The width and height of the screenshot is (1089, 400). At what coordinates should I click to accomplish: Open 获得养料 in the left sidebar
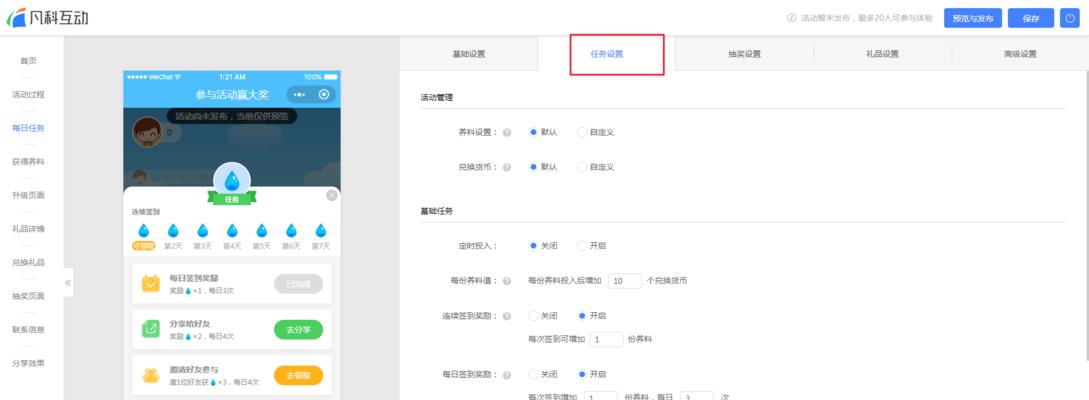[x=28, y=162]
